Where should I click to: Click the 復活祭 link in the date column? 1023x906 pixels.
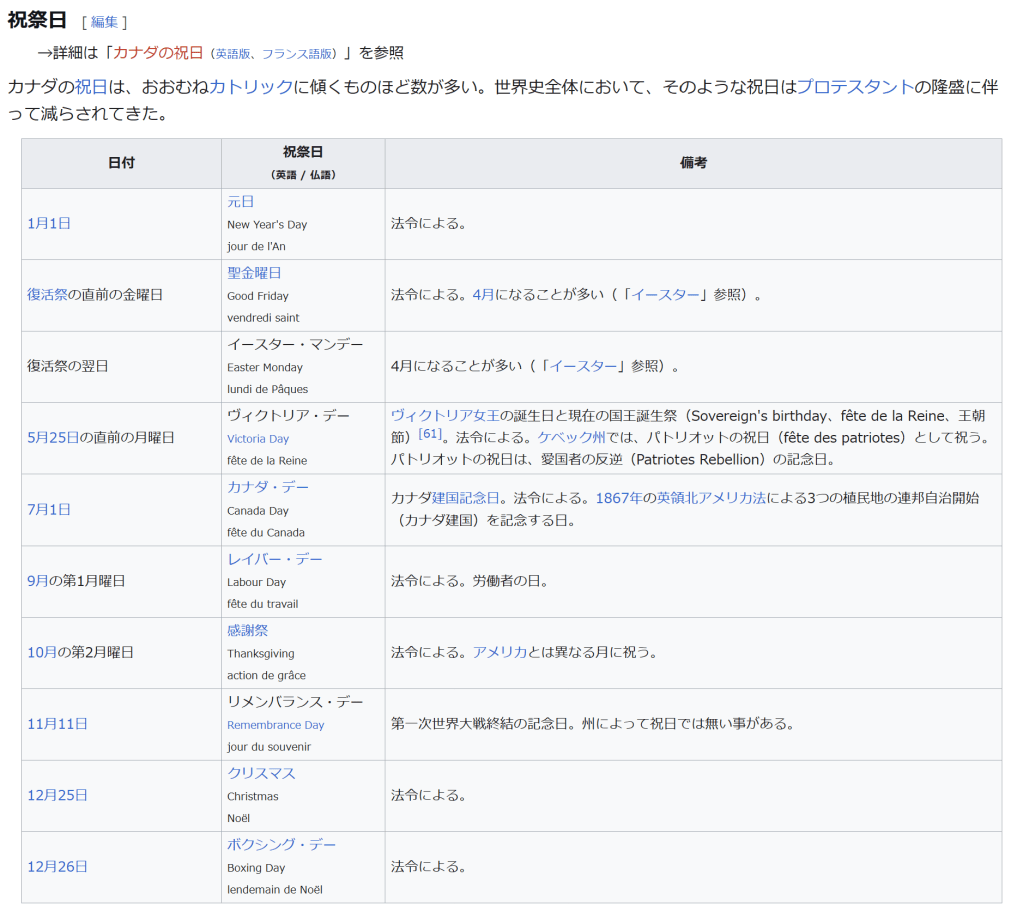tap(47, 295)
